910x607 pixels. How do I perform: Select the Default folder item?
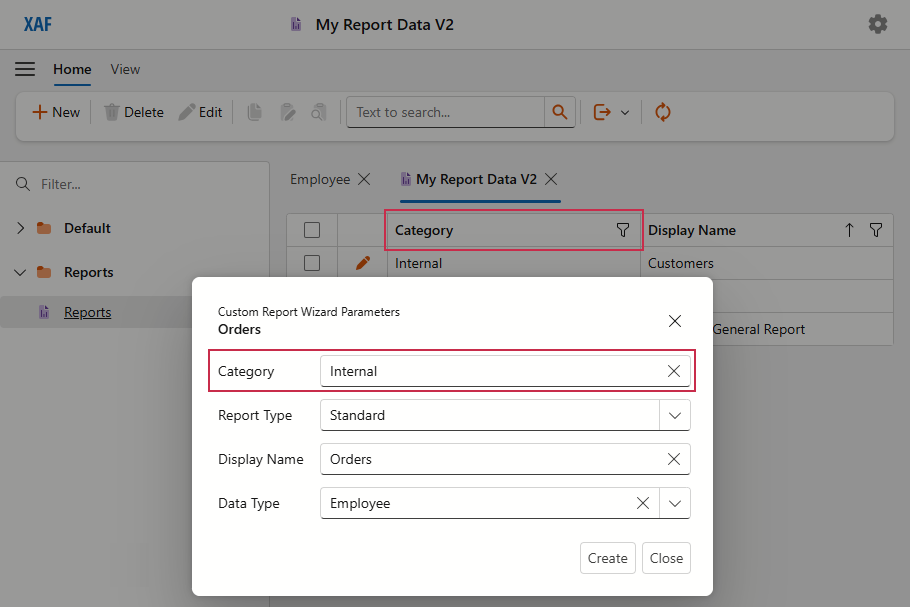coord(87,228)
